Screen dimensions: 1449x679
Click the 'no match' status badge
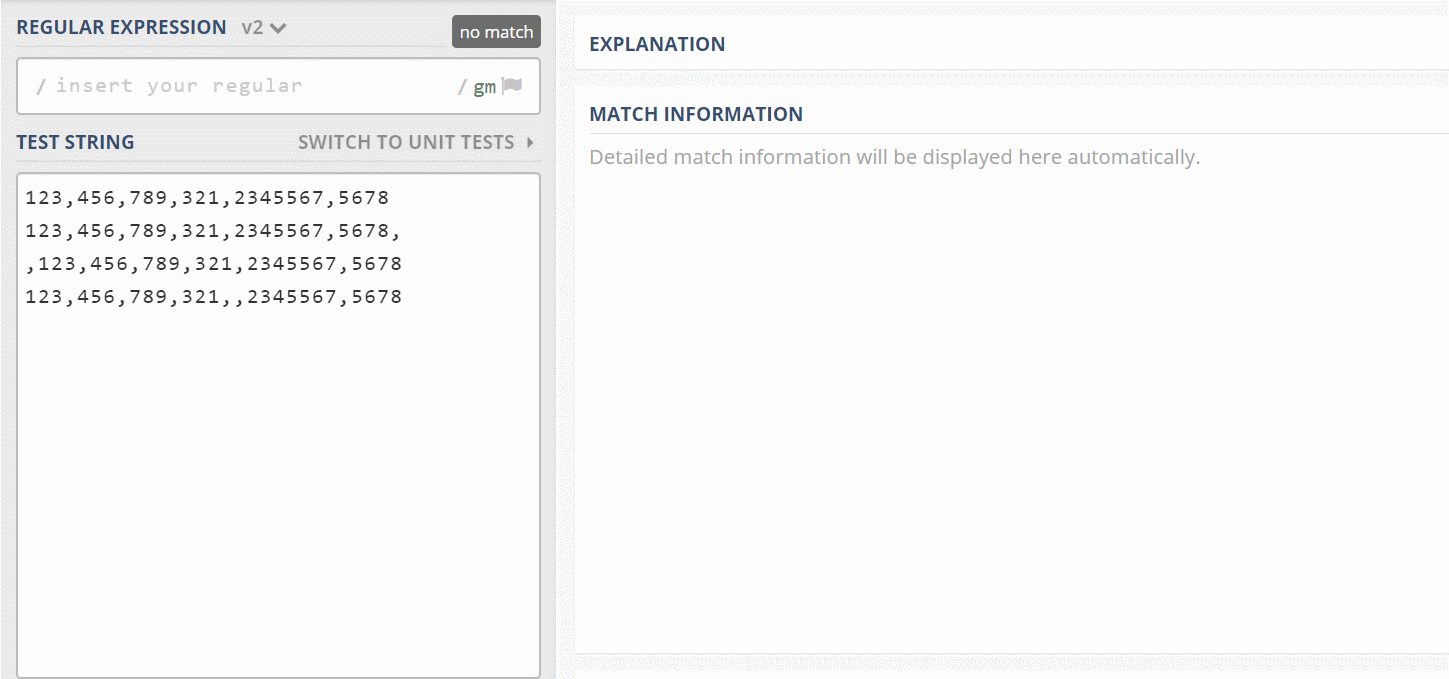496,32
